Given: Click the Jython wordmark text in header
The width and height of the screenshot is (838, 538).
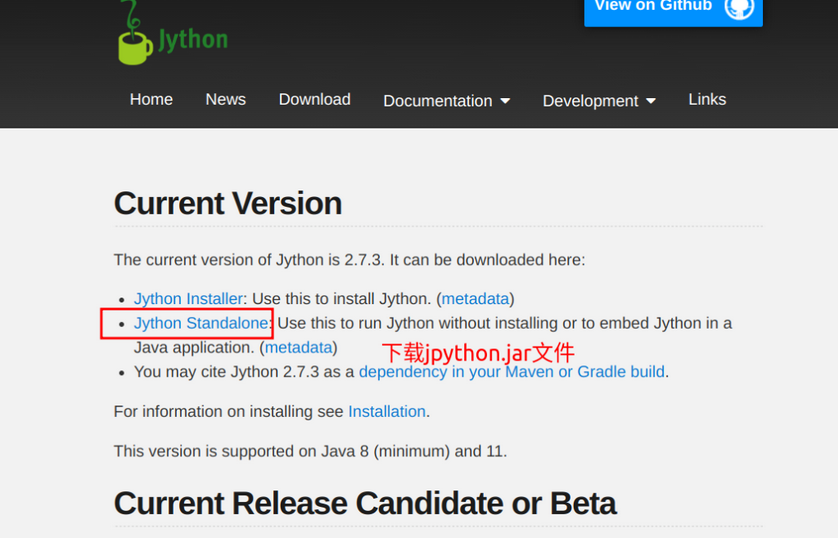Looking at the screenshot, I should [x=192, y=40].
